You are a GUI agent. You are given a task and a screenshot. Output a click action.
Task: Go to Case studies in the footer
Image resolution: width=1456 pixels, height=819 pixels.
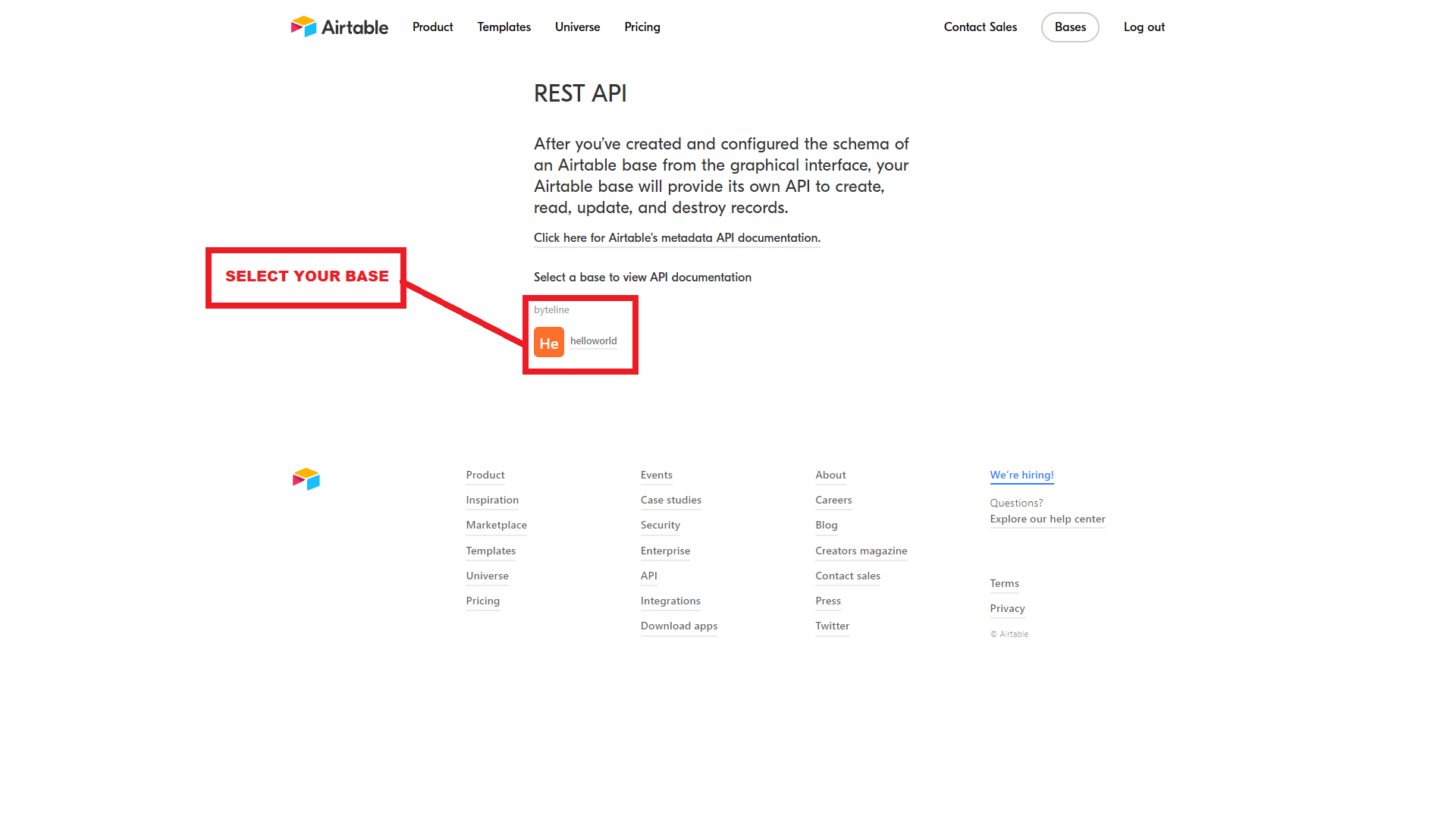(671, 500)
